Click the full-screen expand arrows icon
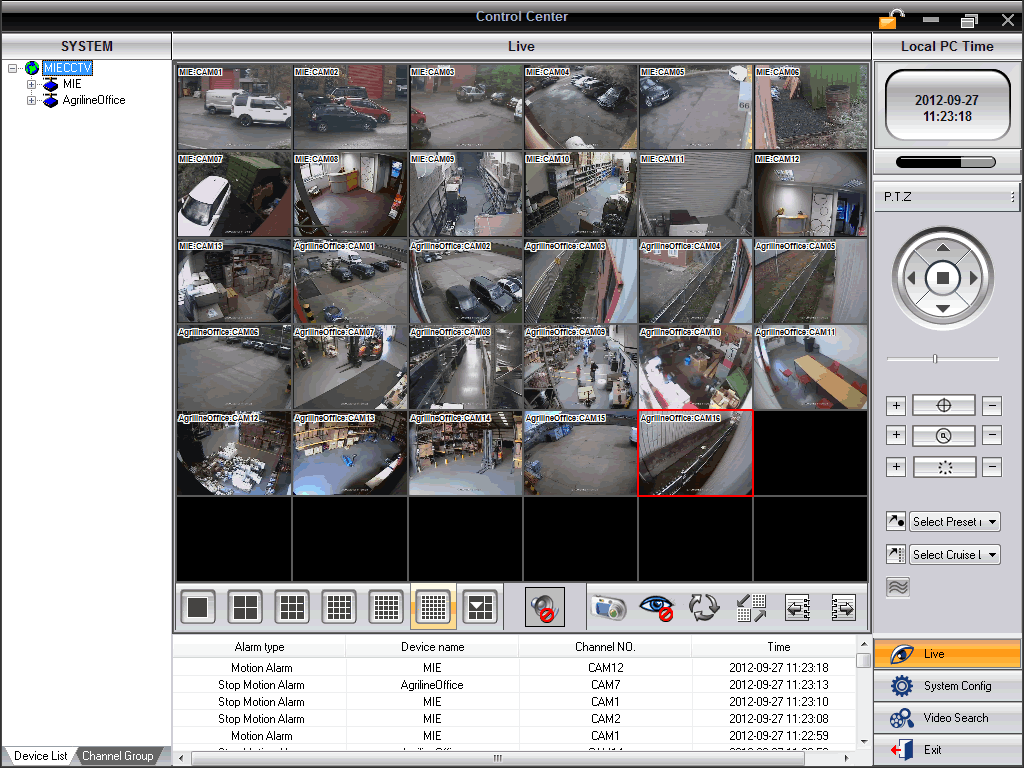The image size is (1024, 768). (750, 607)
